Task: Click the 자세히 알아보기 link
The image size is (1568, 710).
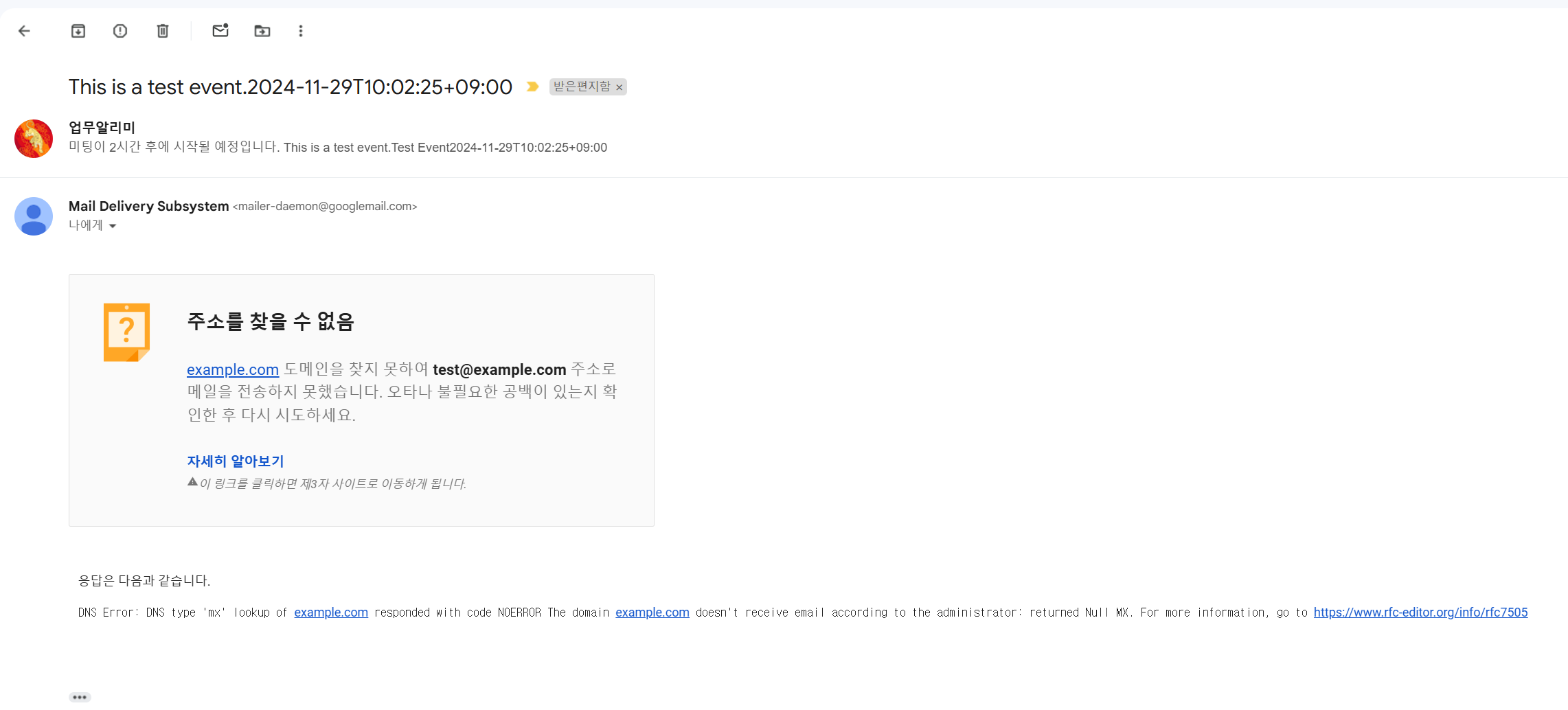Action: pos(236,461)
